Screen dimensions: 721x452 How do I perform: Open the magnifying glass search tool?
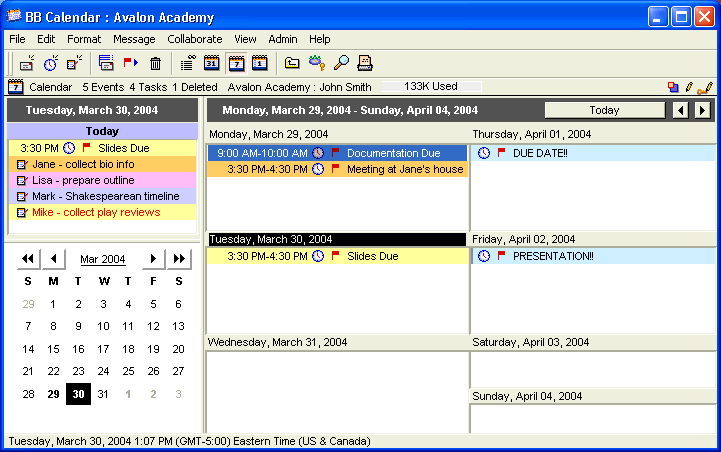click(341, 63)
